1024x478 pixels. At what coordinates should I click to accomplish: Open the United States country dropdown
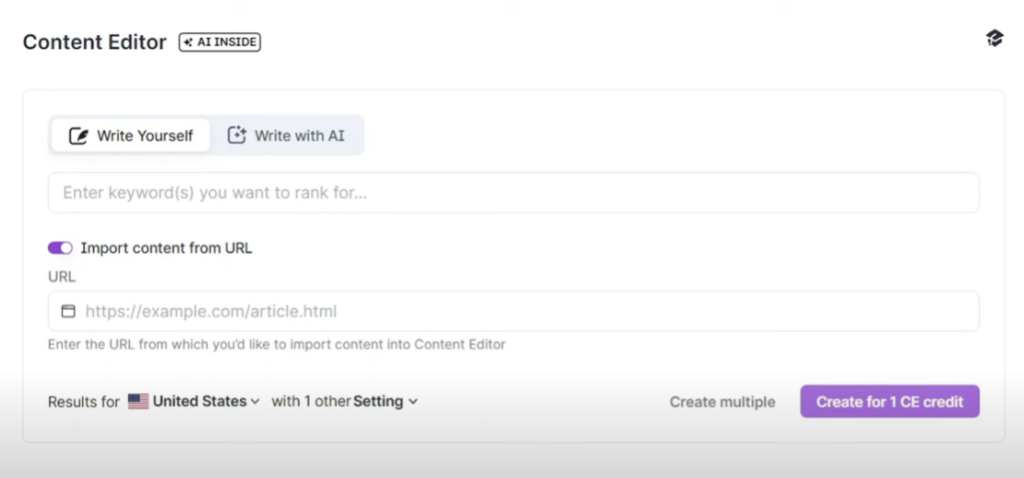coord(194,402)
